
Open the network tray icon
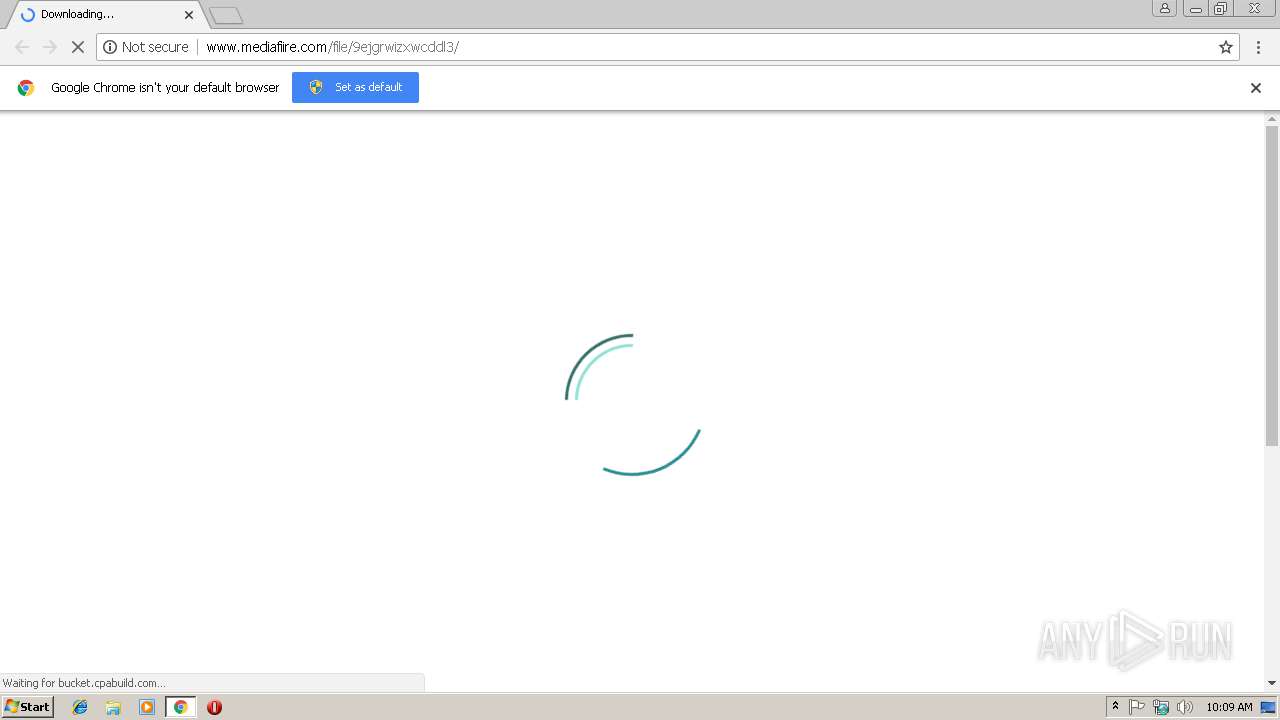(x=1161, y=707)
